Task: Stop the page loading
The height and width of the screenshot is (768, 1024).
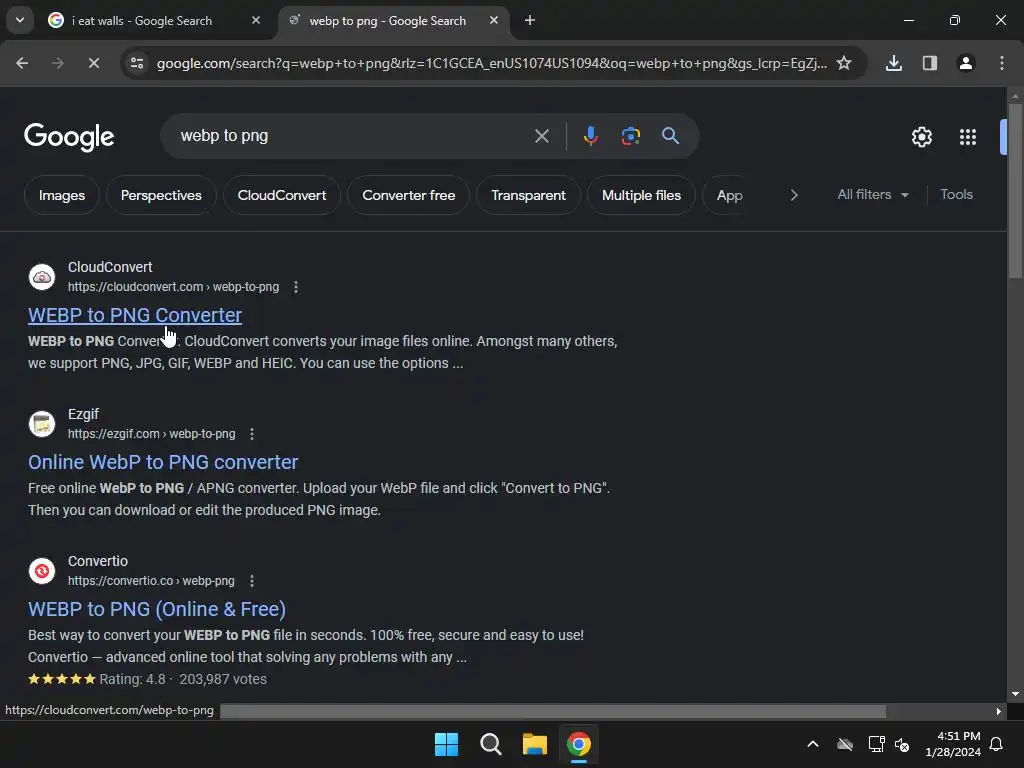Action: [94, 63]
